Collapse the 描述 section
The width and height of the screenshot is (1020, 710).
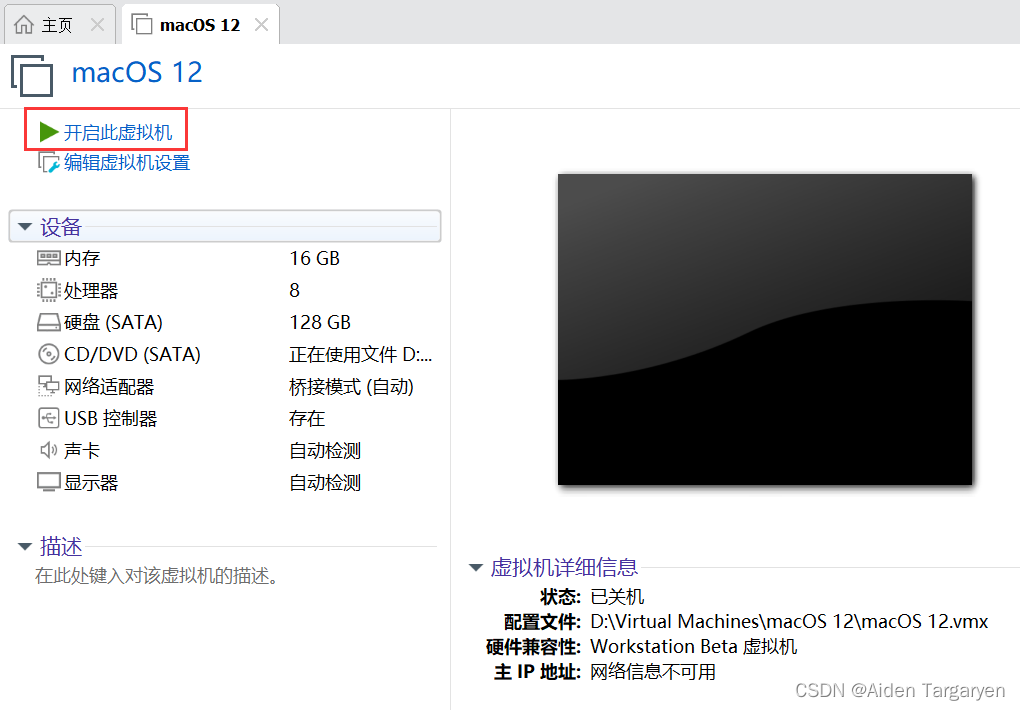[x=25, y=547]
